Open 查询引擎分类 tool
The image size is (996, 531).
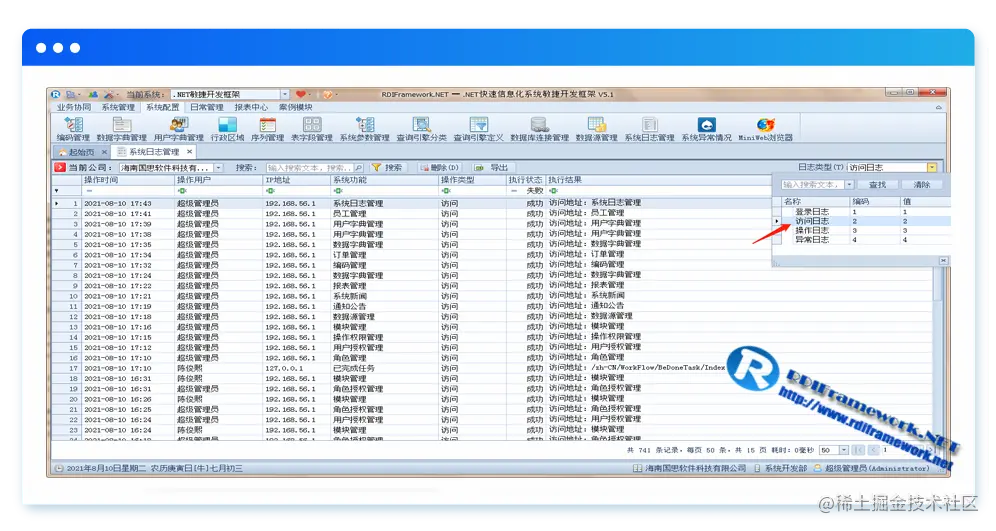point(422,129)
